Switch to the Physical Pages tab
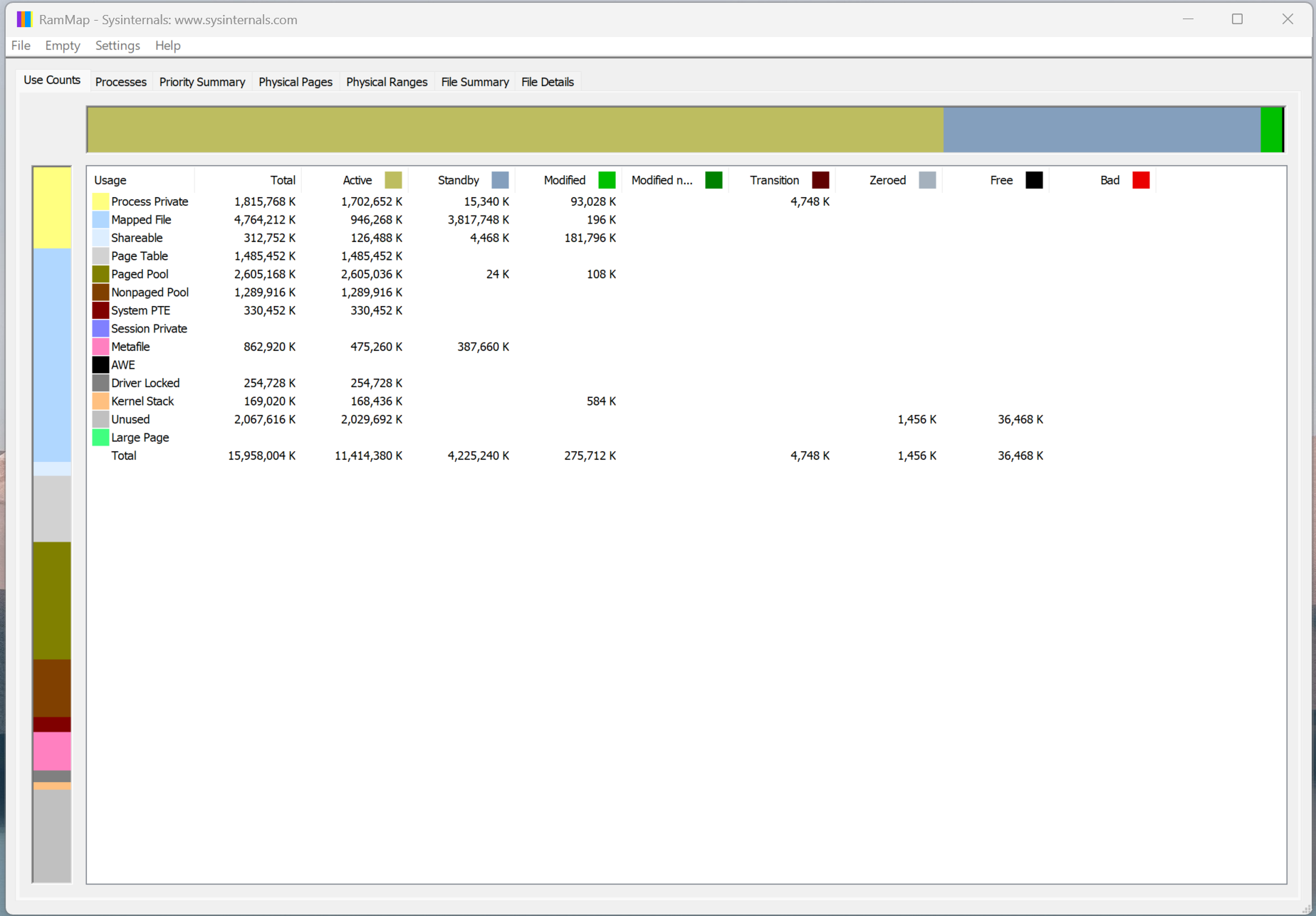Image resolution: width=1316 pixels, height=916 pixels. point(296,82)
